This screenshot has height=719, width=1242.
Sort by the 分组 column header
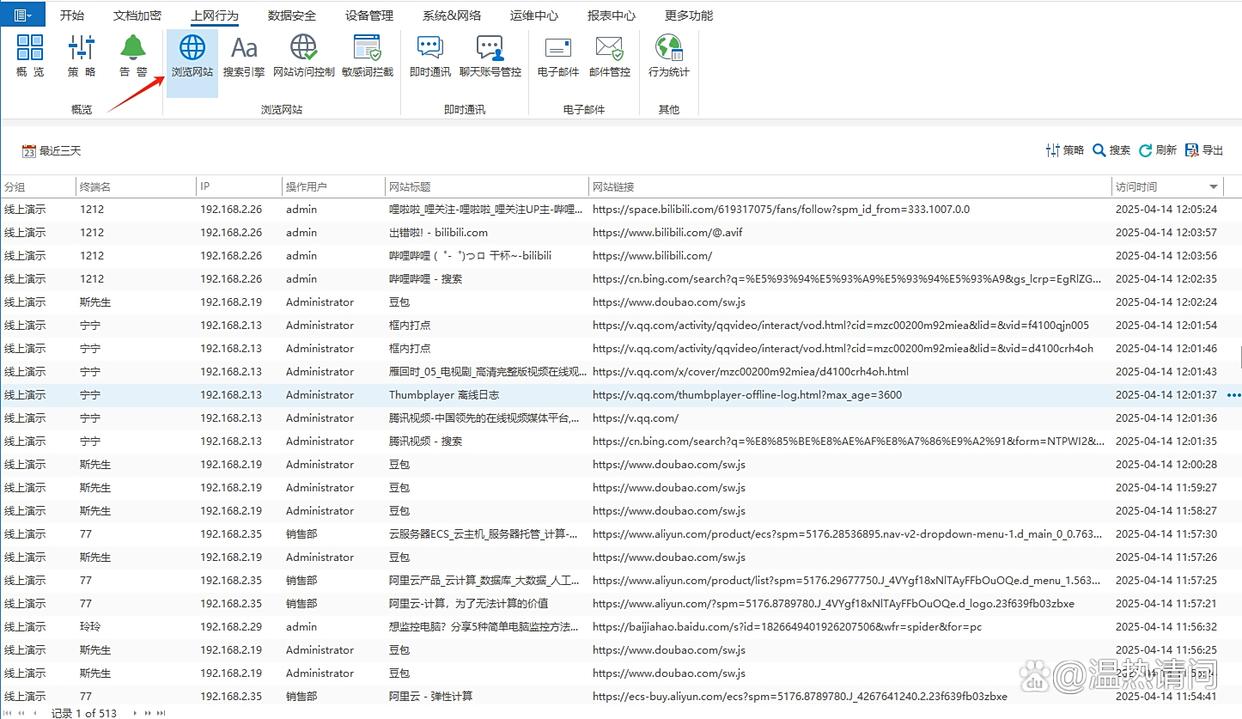click(x=38, y=187)
